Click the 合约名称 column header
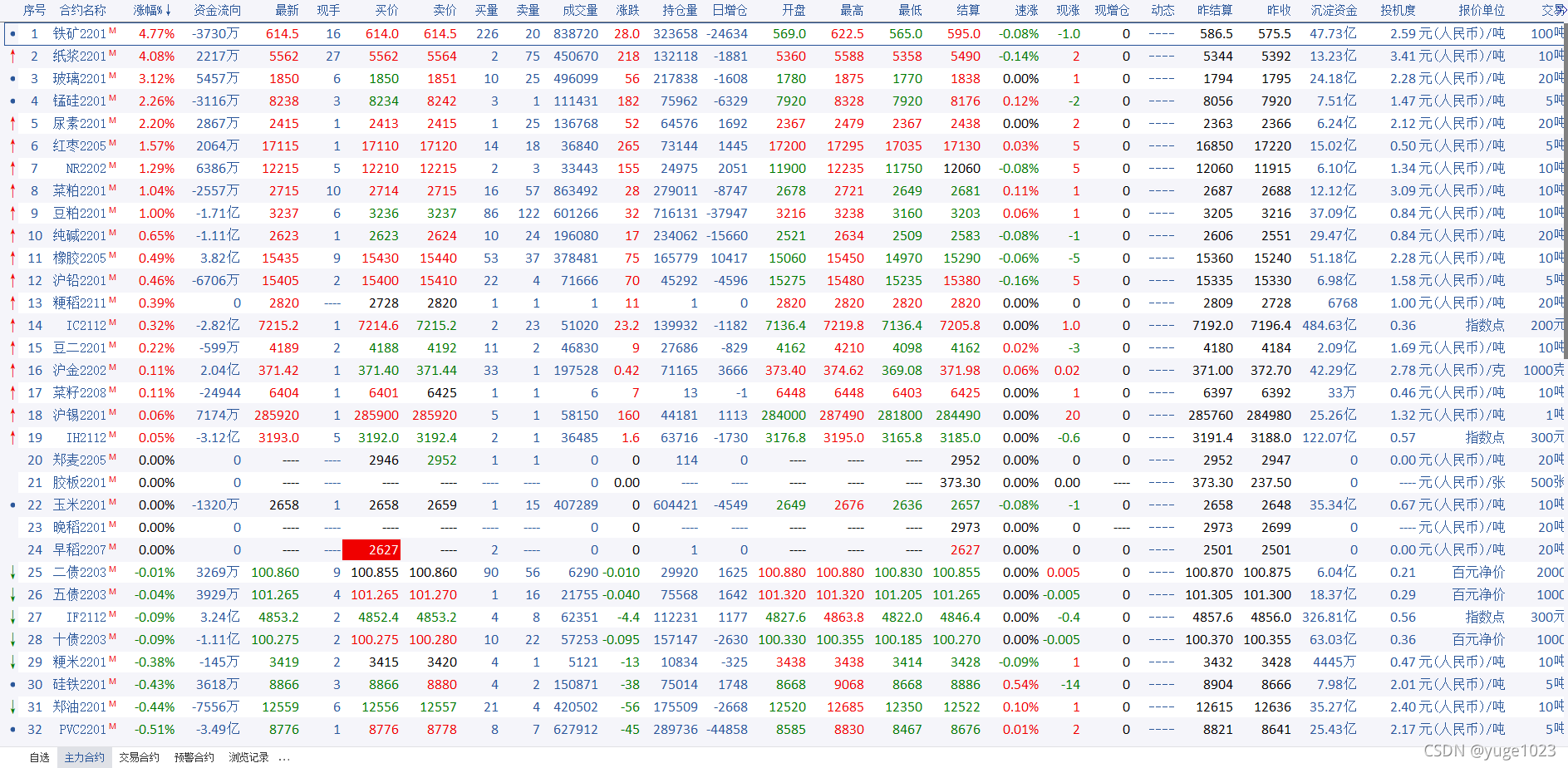The width and height of the screenshot is (1568, 768). point(83,10)
